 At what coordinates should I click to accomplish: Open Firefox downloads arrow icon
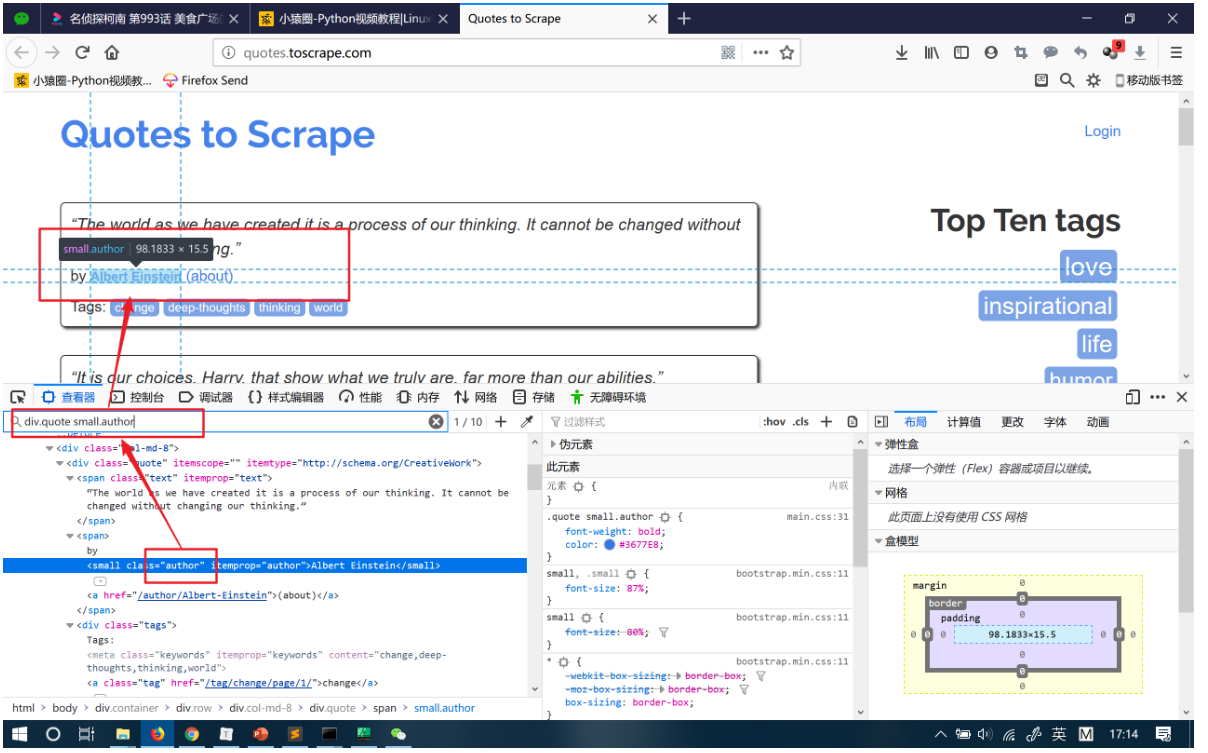(901, 53)
